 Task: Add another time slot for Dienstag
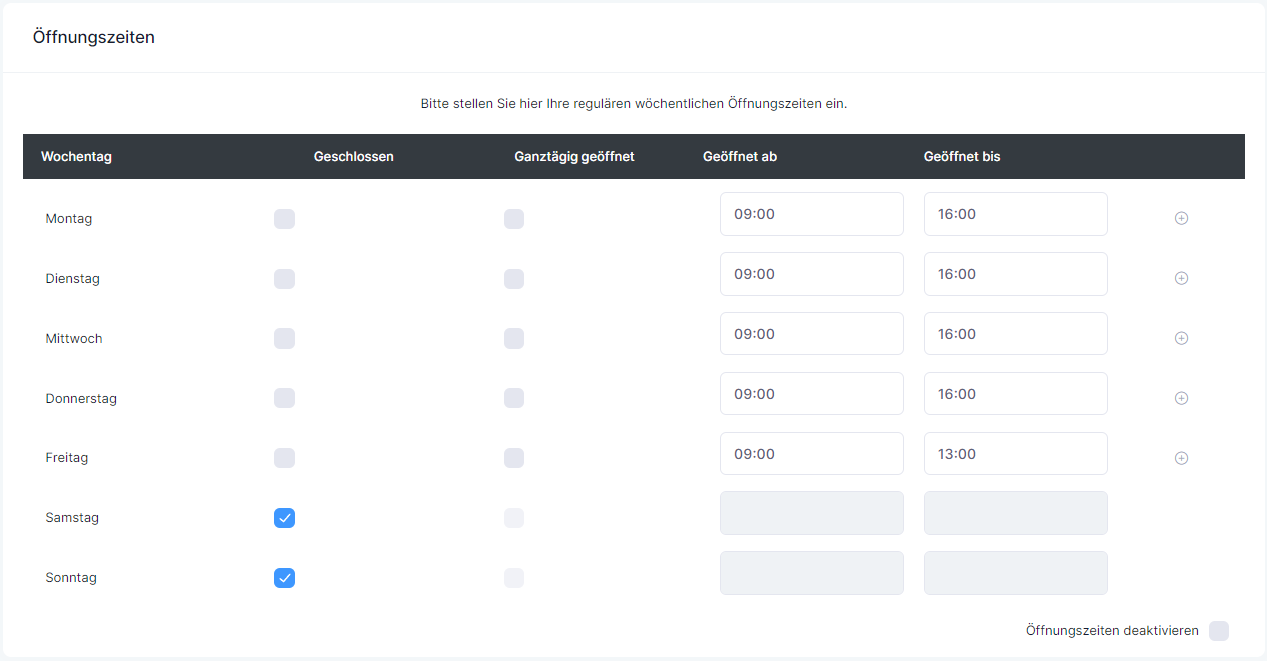pyautogui.click(x=1181, y=278)
